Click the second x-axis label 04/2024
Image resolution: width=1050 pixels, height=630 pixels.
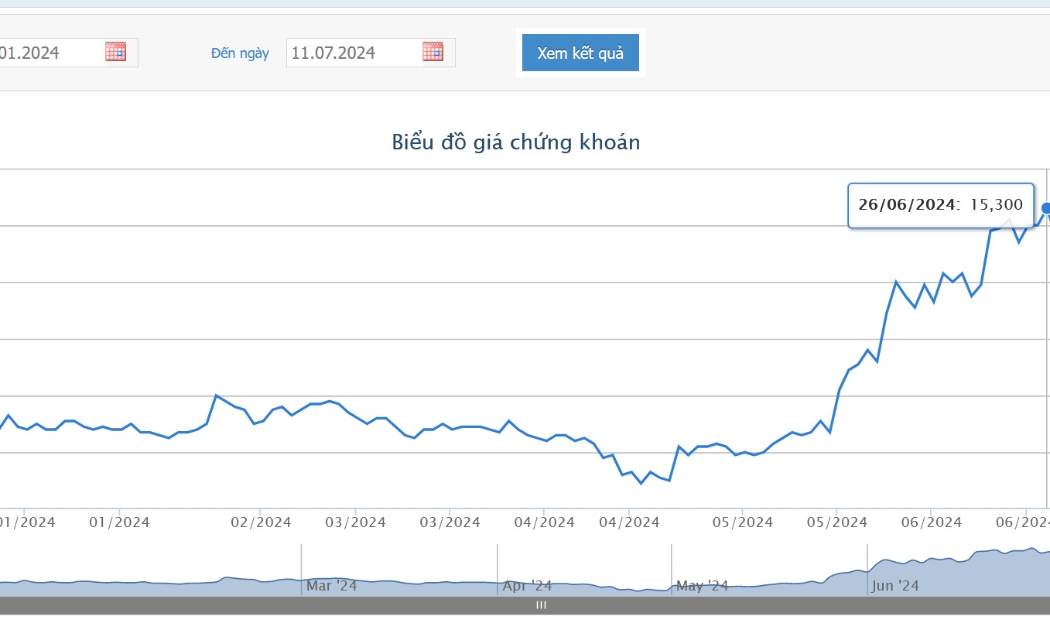629,522
